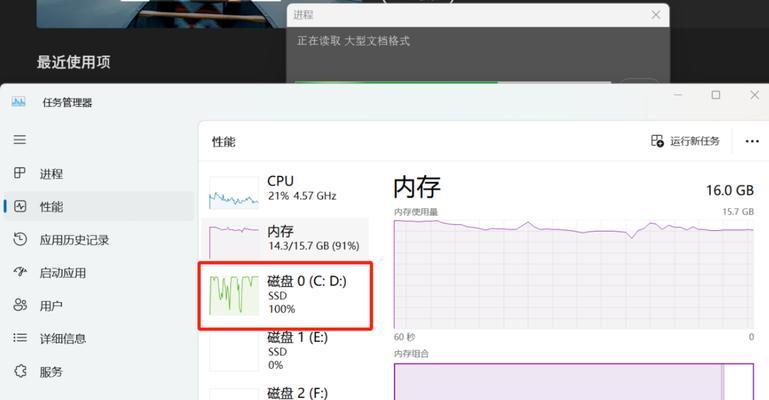Switch to 服务 page
769x400 pixels.
(51, 372)
